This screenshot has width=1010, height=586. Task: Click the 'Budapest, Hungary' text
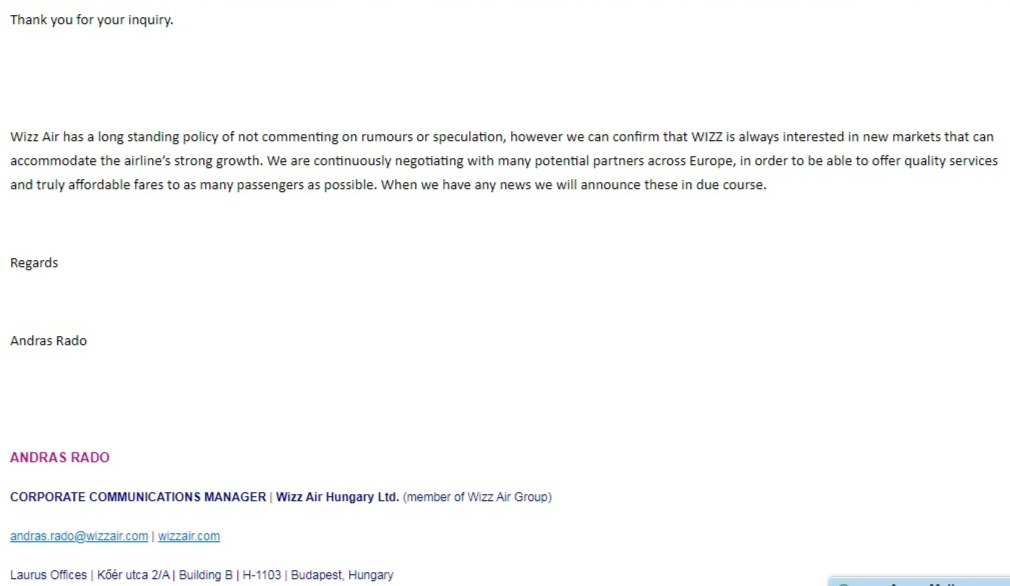coord(342,574)
